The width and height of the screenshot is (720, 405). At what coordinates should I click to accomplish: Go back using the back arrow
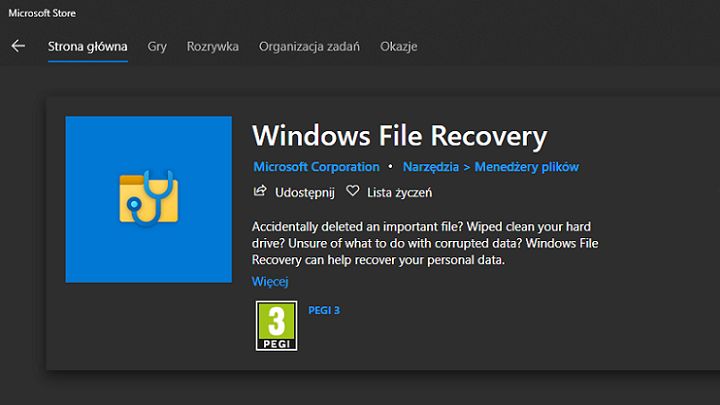[x=17, y=46]
